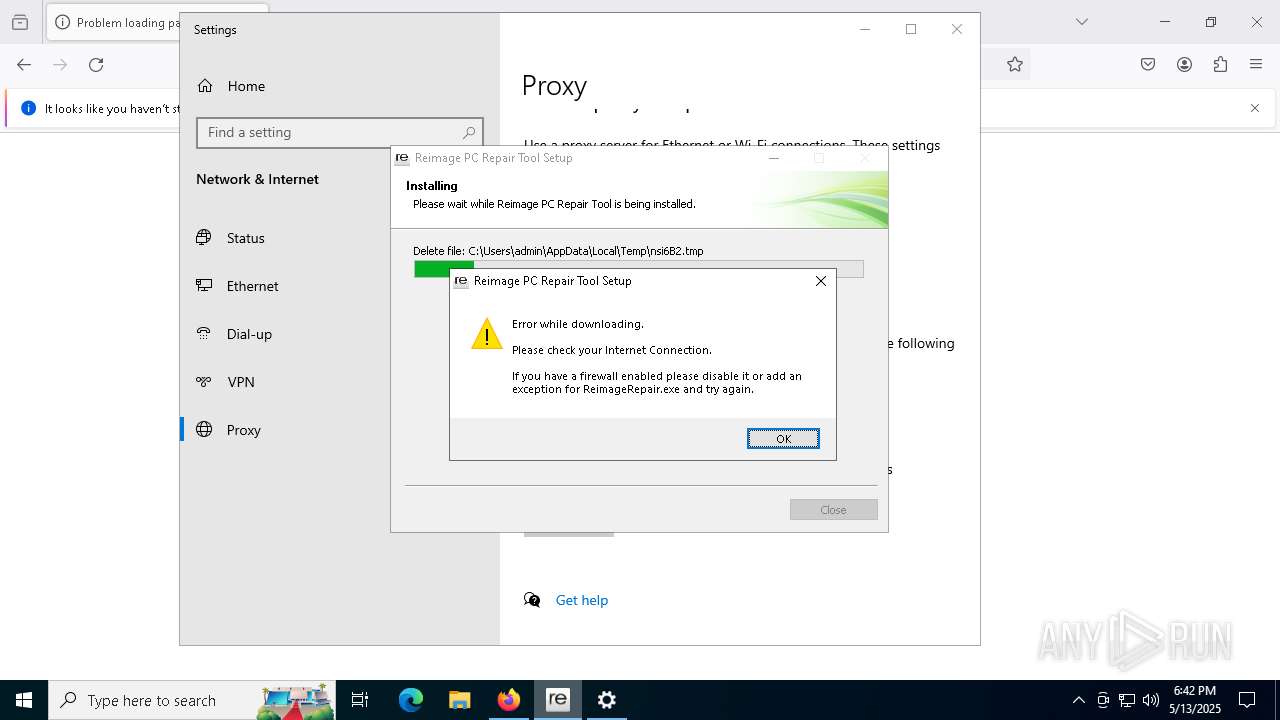Open the volume control in tray
Viewport: 1280px width, 720px height.
1151,700
